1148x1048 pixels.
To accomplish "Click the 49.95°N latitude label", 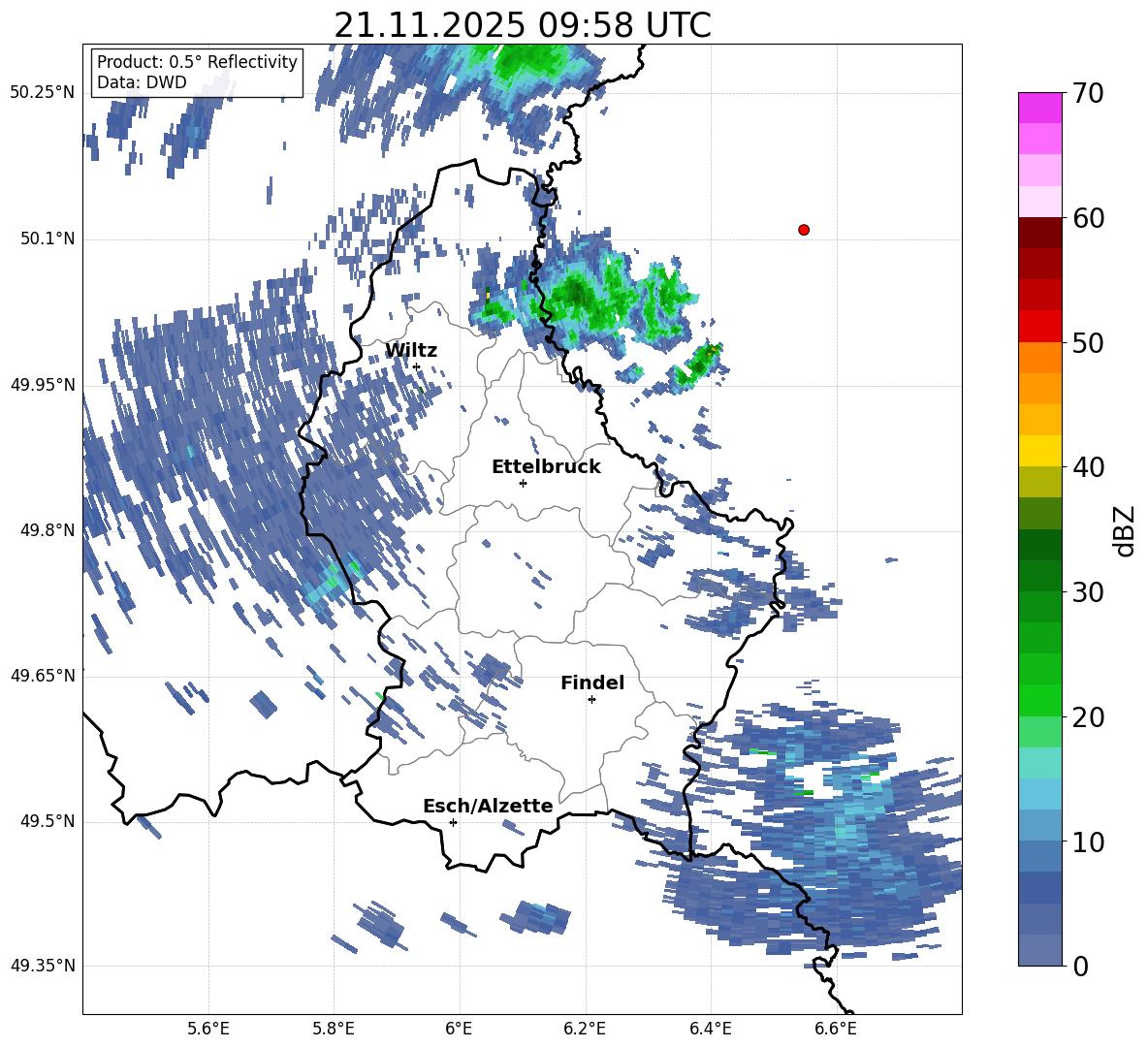I will [x=43, y=385].
